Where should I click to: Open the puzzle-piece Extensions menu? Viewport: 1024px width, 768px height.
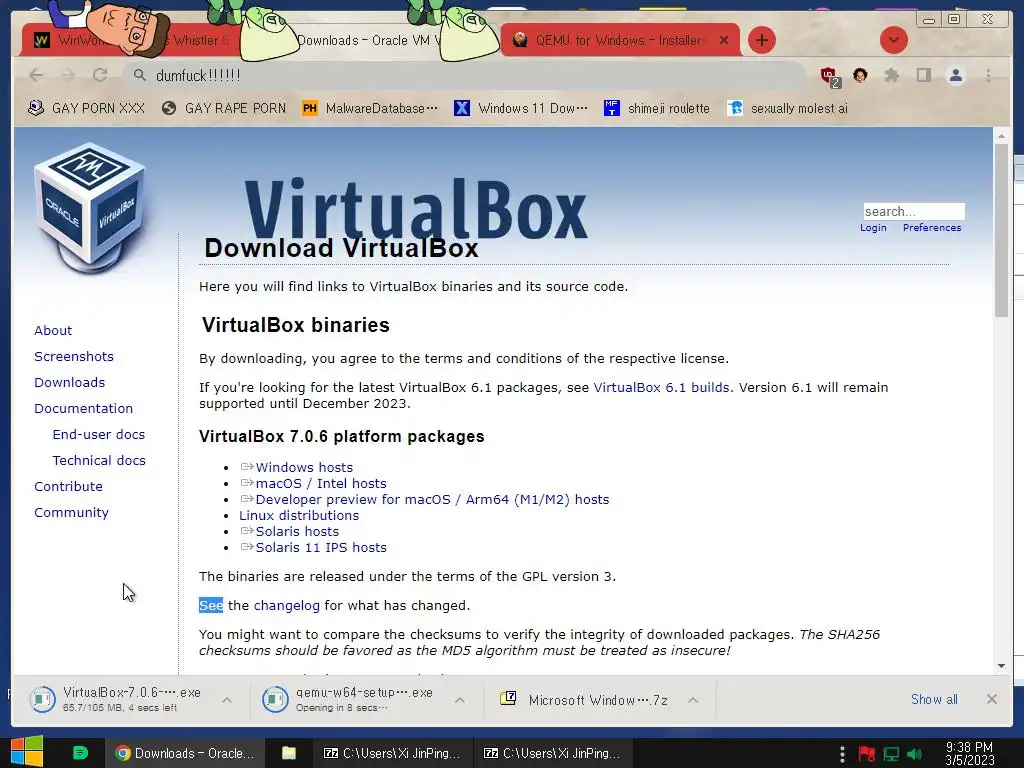click(891, 76)
